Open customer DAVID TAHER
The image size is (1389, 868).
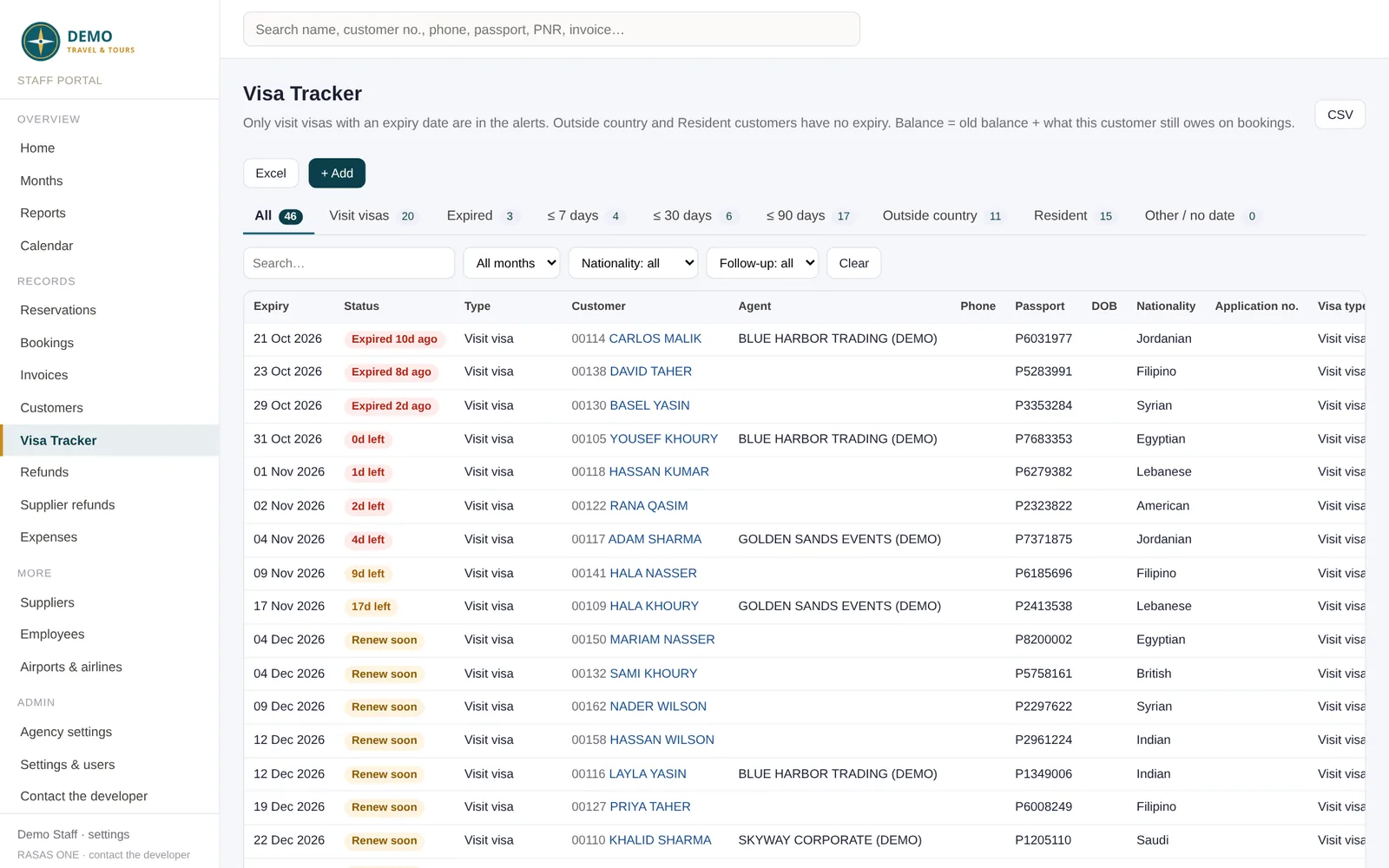(x=650, y=372)
